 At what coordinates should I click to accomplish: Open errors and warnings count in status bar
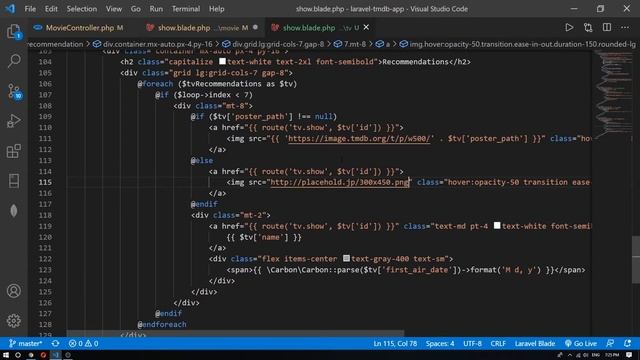coord(84,343)
